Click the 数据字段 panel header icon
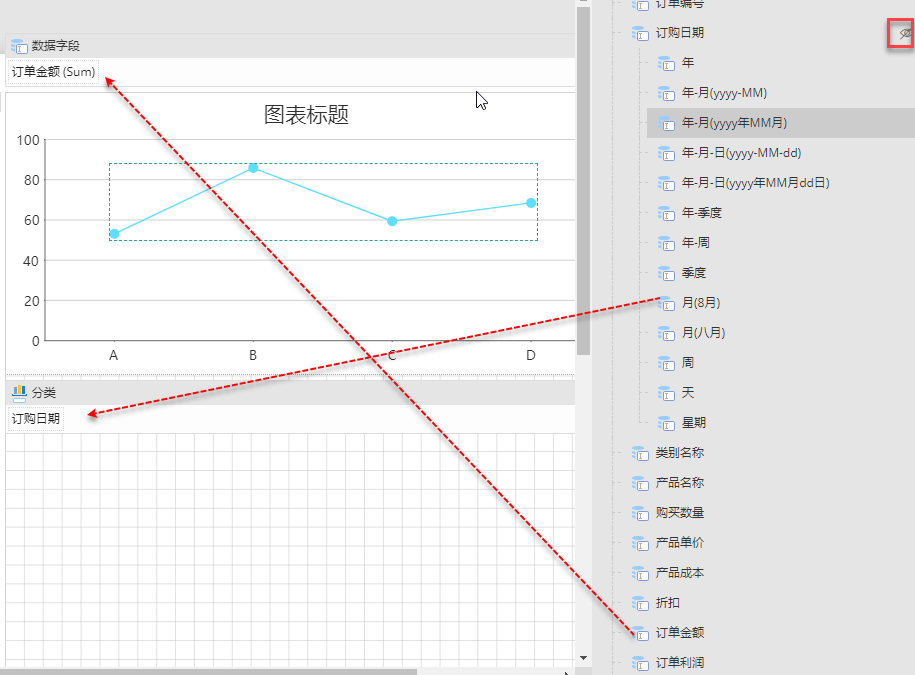915x675 pixels. pos(19,45)
